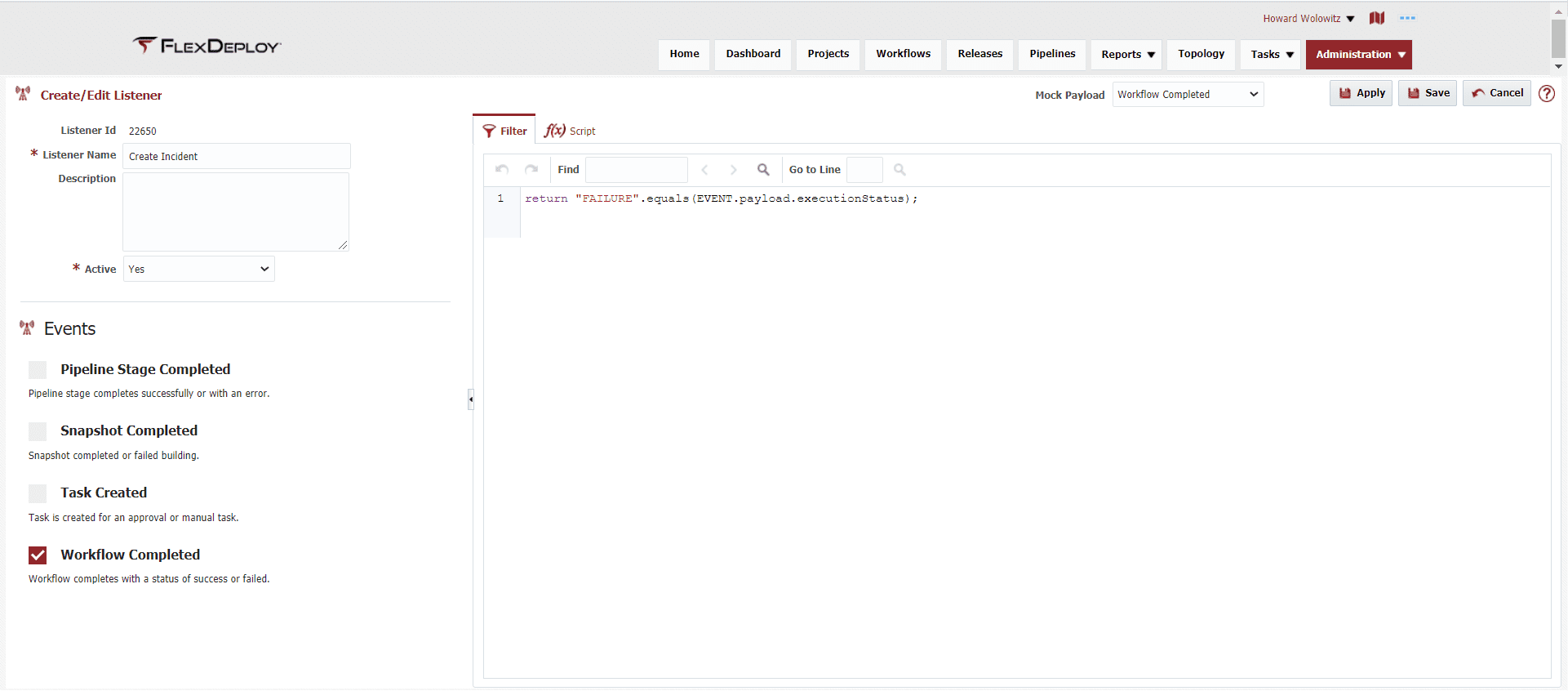Image resolution: width=1568 pixels, height=691 pixels.
Task: Uncheck Workflow Completed event
Action: tap(38, 555)
